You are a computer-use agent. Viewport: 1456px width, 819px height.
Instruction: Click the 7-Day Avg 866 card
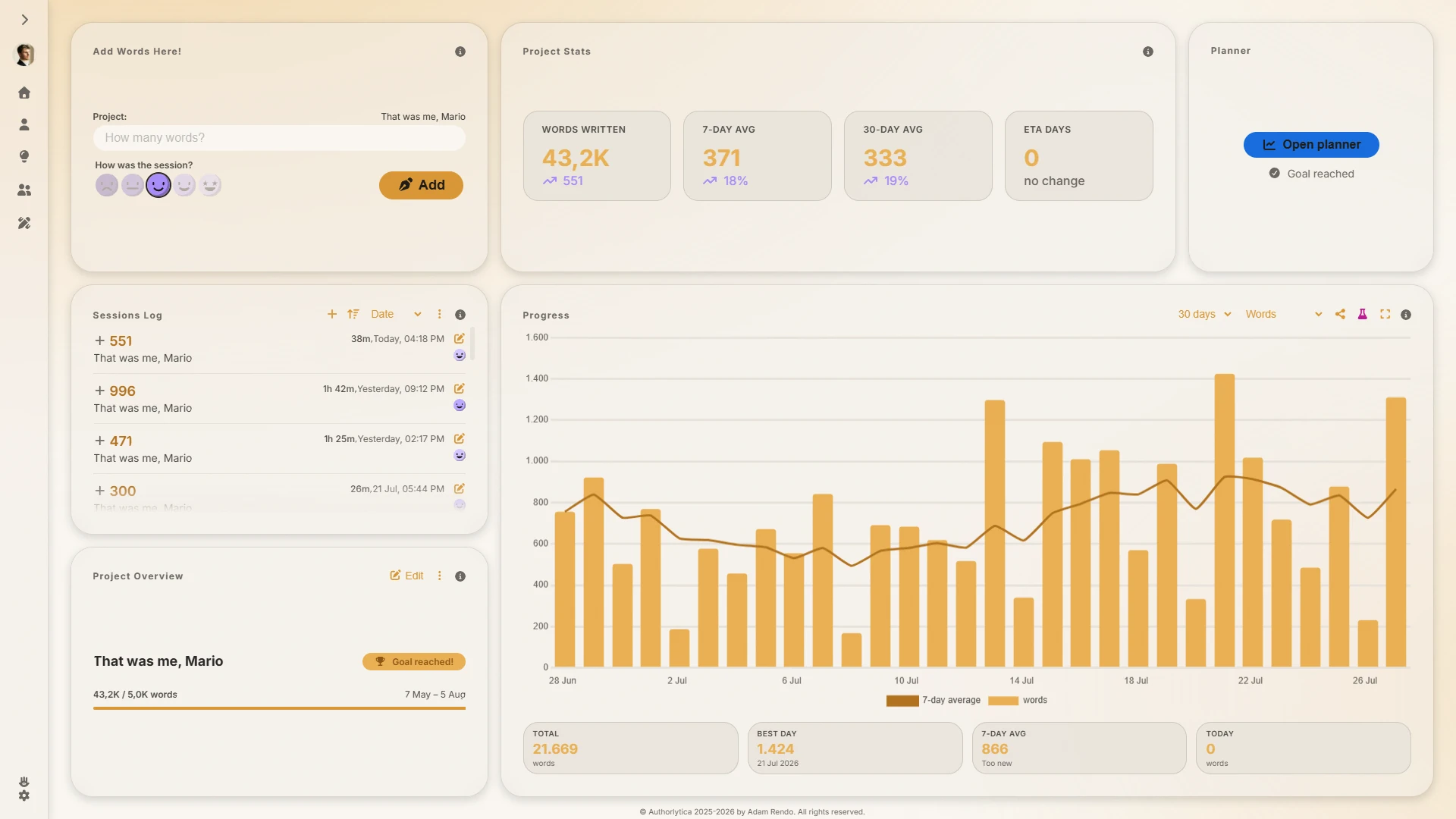pyautogui.click(x=1079, y=748)
